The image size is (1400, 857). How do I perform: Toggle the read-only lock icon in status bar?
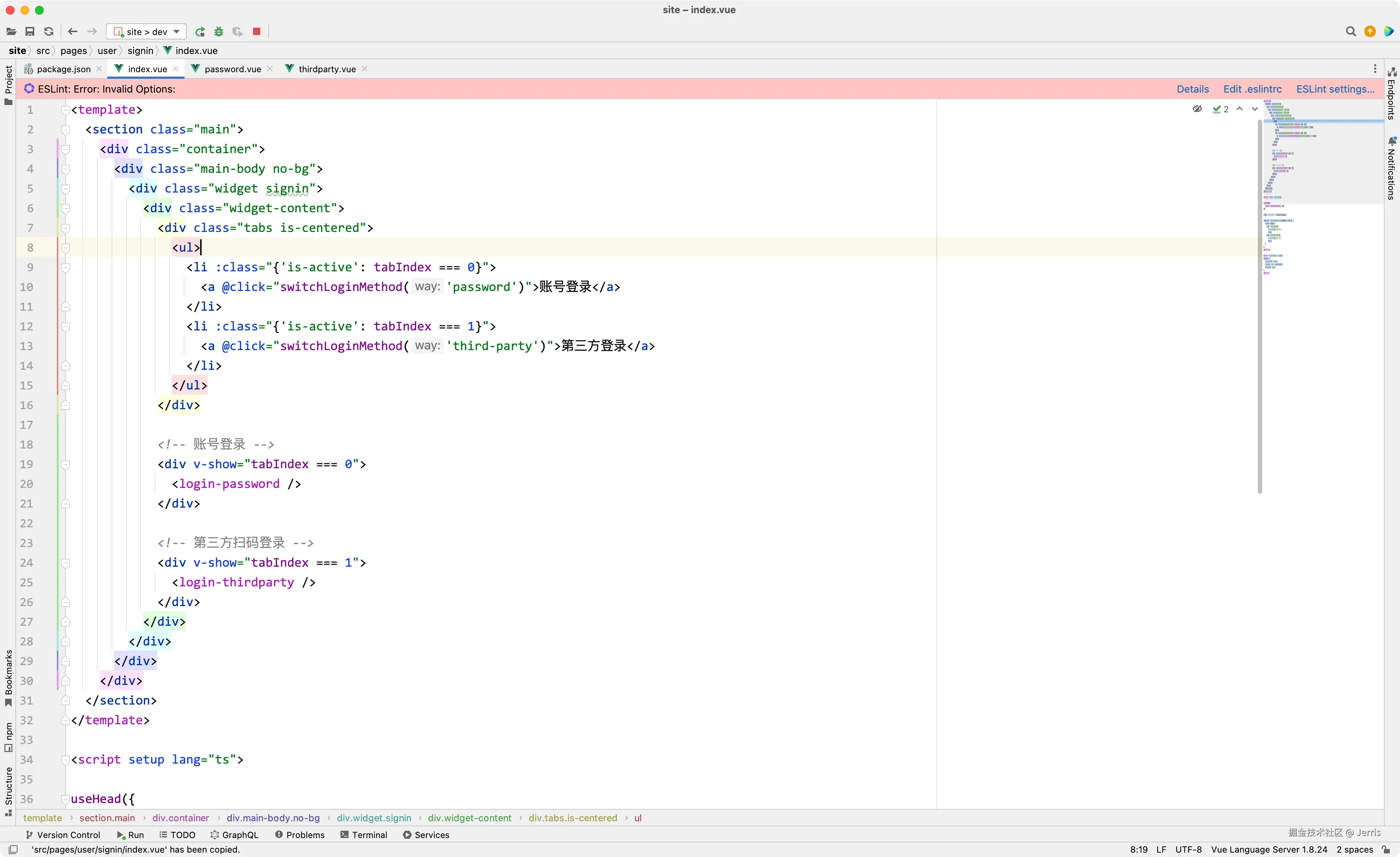[x=1387, y=850]
